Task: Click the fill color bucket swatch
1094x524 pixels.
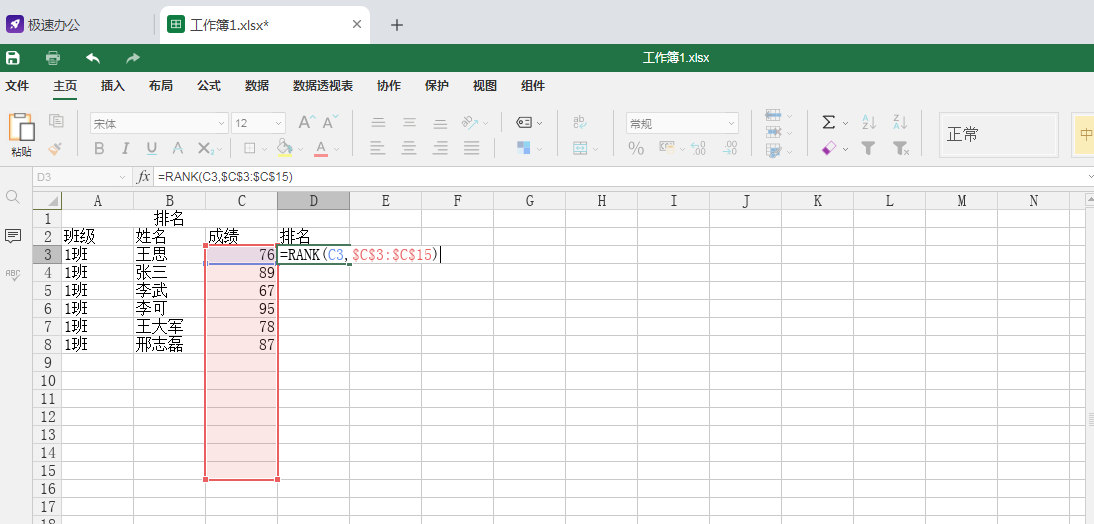Action: pos(285,148)
